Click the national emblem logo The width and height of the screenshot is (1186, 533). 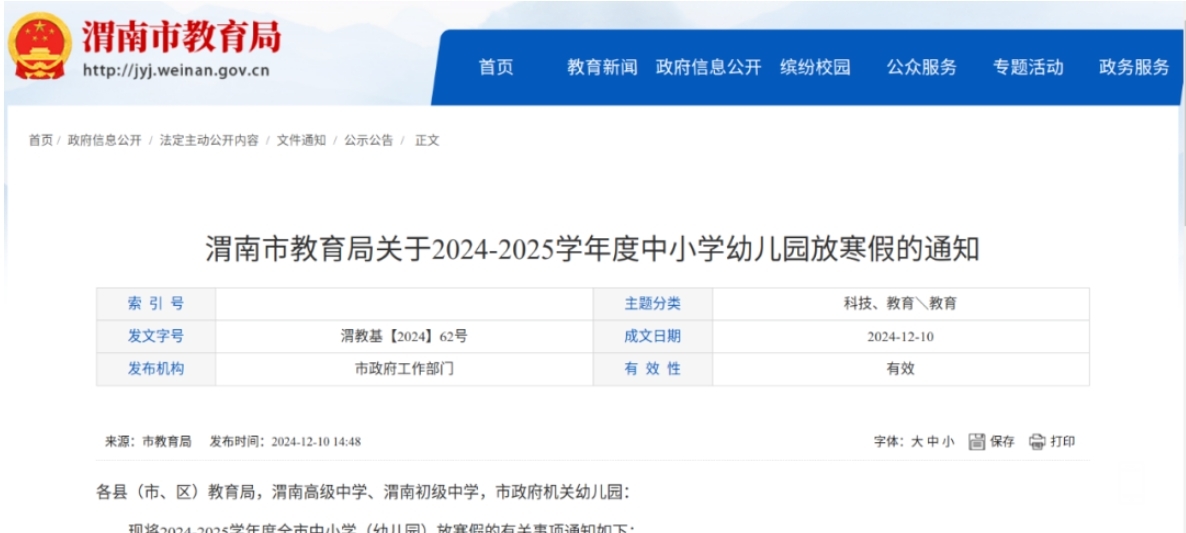pos(40,46)
